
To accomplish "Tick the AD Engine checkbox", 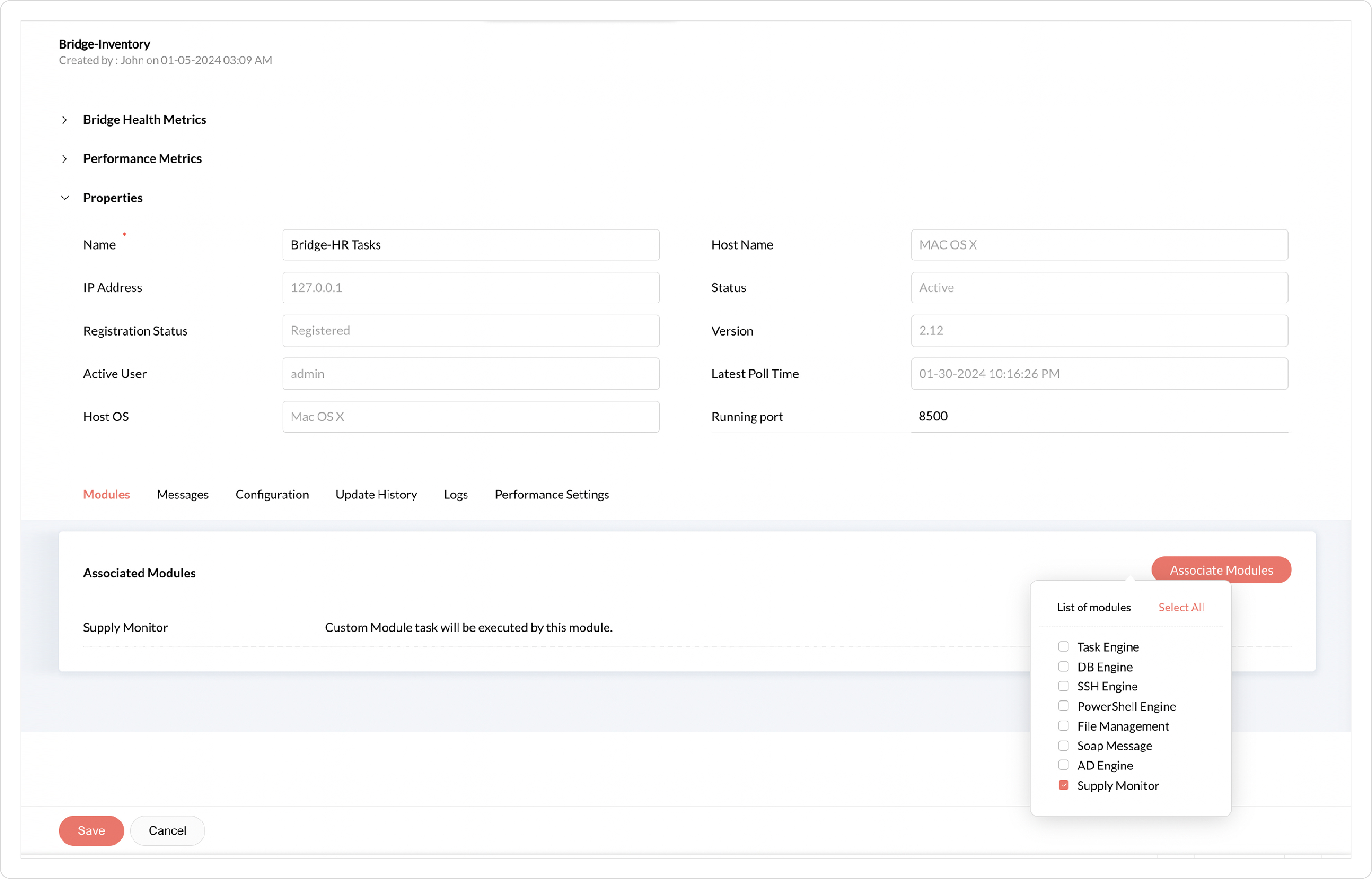I will pyautogui.click(x=1063, y=765).
